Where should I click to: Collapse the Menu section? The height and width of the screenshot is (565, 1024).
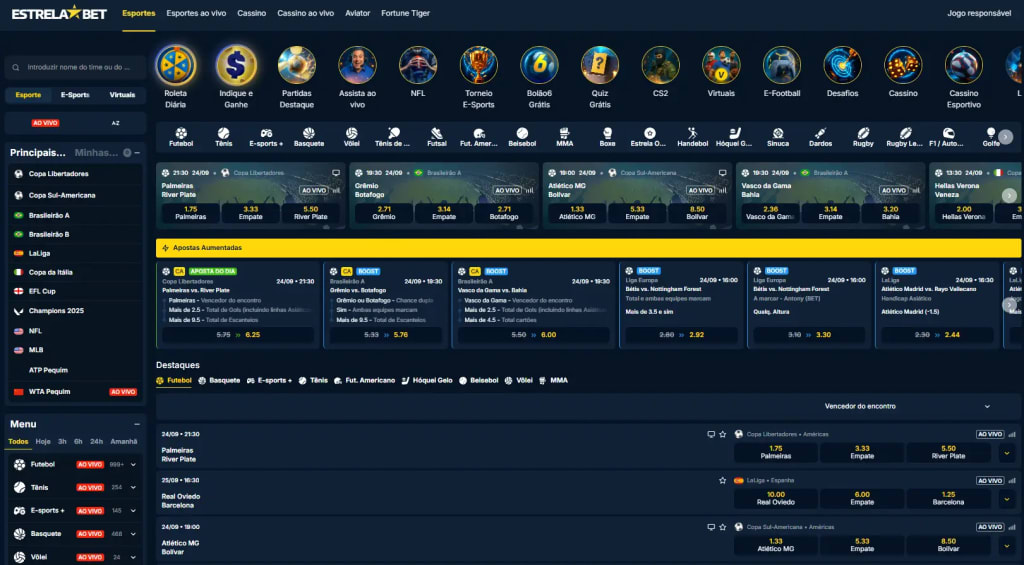[136, 425]
